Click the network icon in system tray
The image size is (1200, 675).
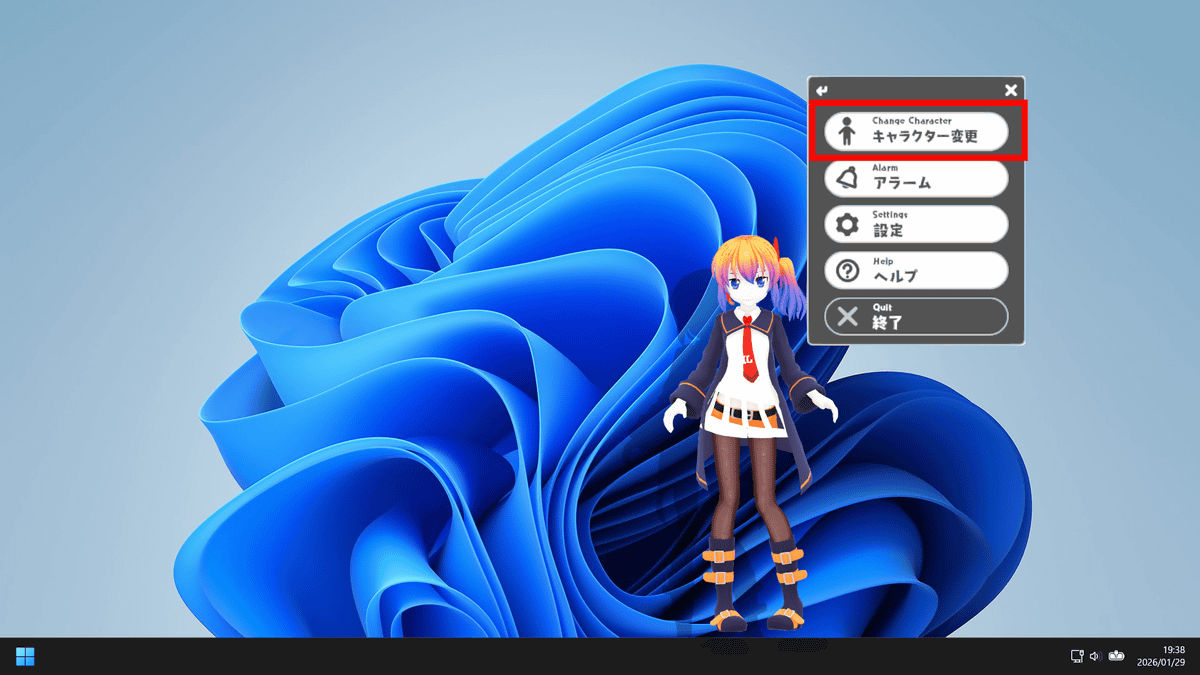point(1077,656)
